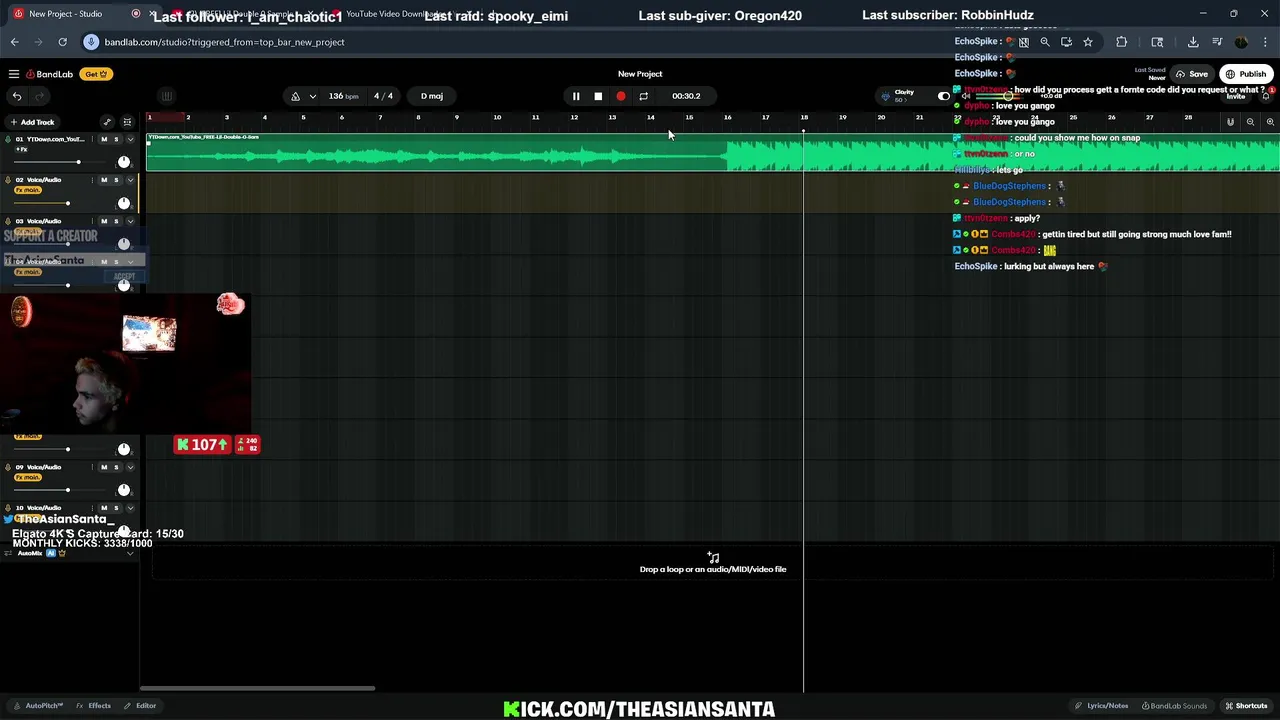The width and height of the screenshot is (1280, 720).
Task: Solo track 09 Voice/Audio
Action: pos(116,467)
